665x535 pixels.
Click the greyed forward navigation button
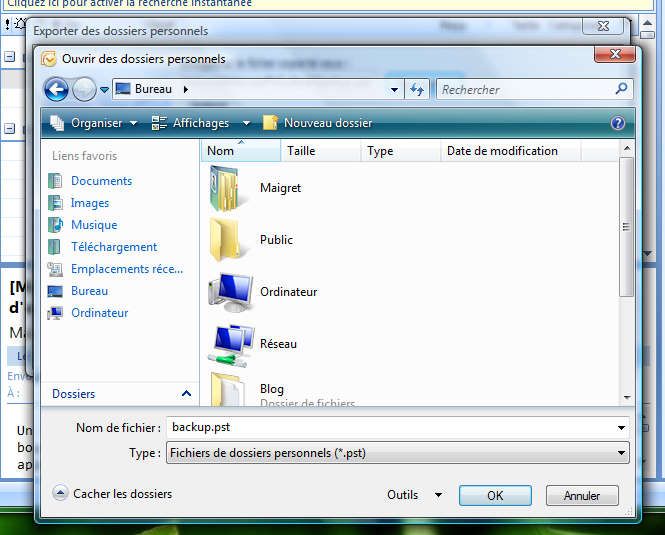tap(84, 90)
